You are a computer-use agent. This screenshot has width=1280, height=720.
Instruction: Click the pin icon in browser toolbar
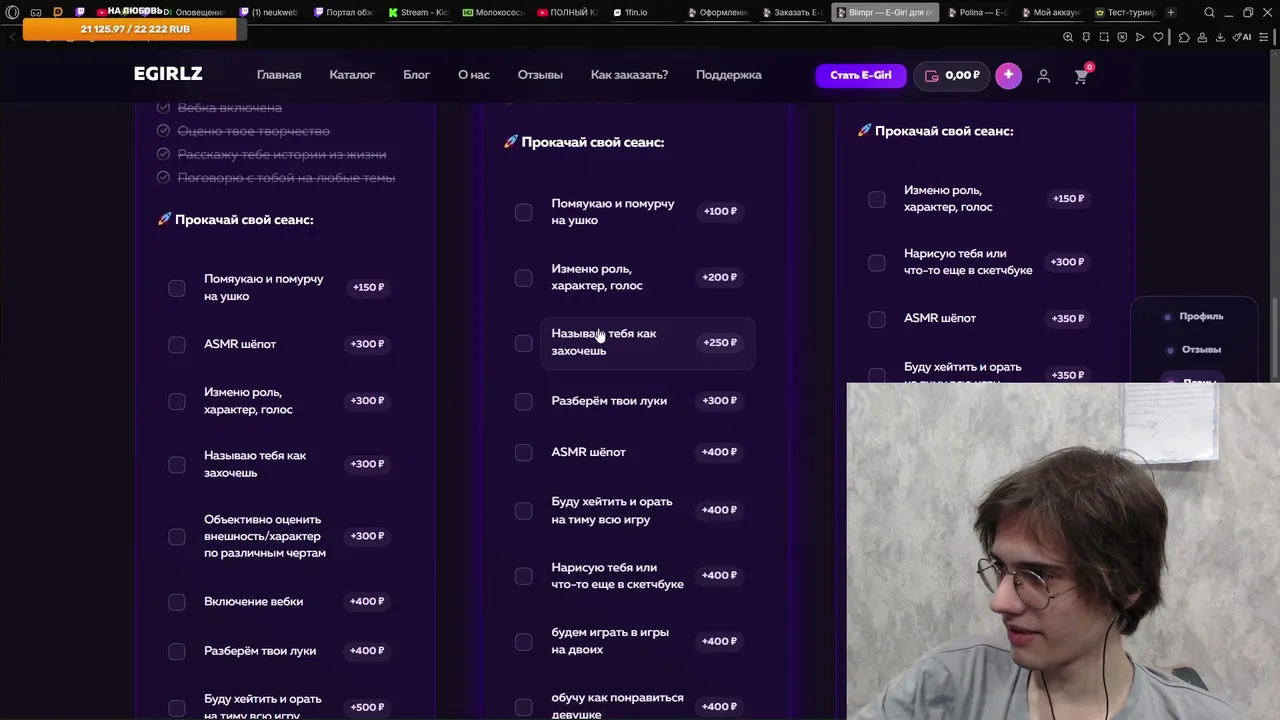pyautogui.click(x=1086, y=37)
